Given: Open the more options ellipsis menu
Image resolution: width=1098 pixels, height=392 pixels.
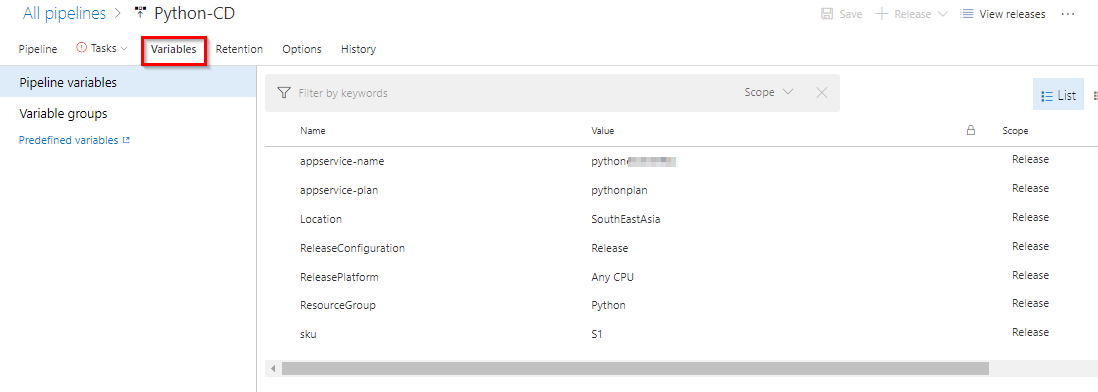Looking at the screenshot, I should 1068,14.
